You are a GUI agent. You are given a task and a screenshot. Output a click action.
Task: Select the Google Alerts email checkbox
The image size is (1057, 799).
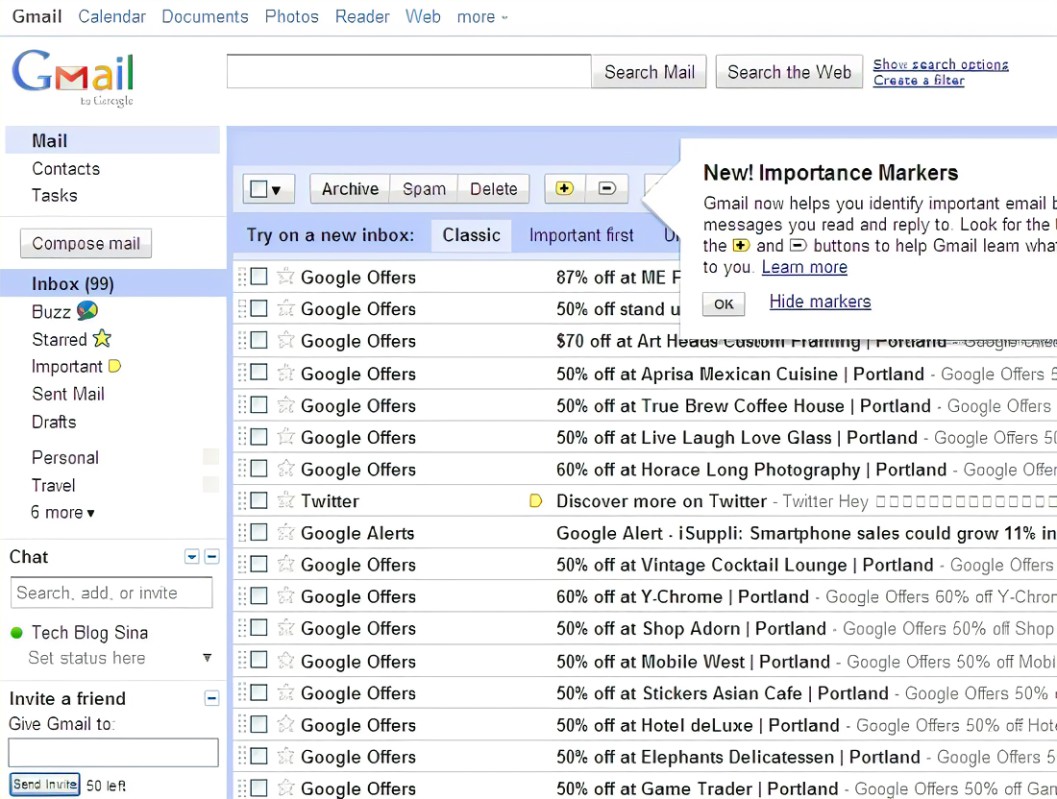[259, 533]
